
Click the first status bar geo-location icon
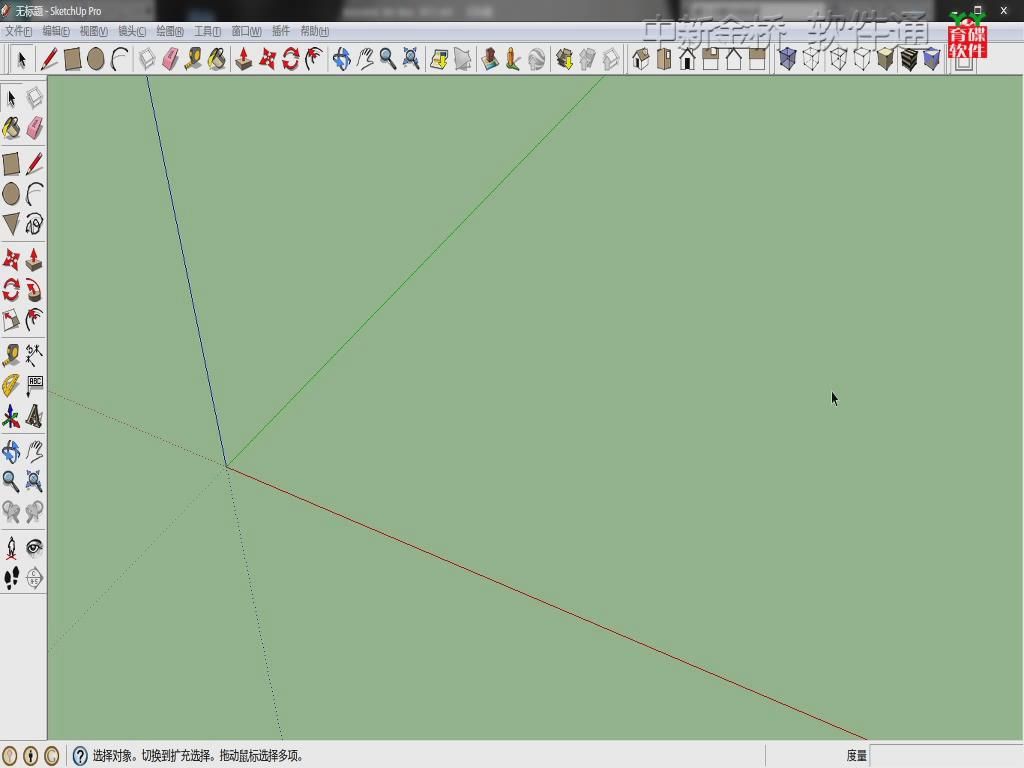coord(9,756)
